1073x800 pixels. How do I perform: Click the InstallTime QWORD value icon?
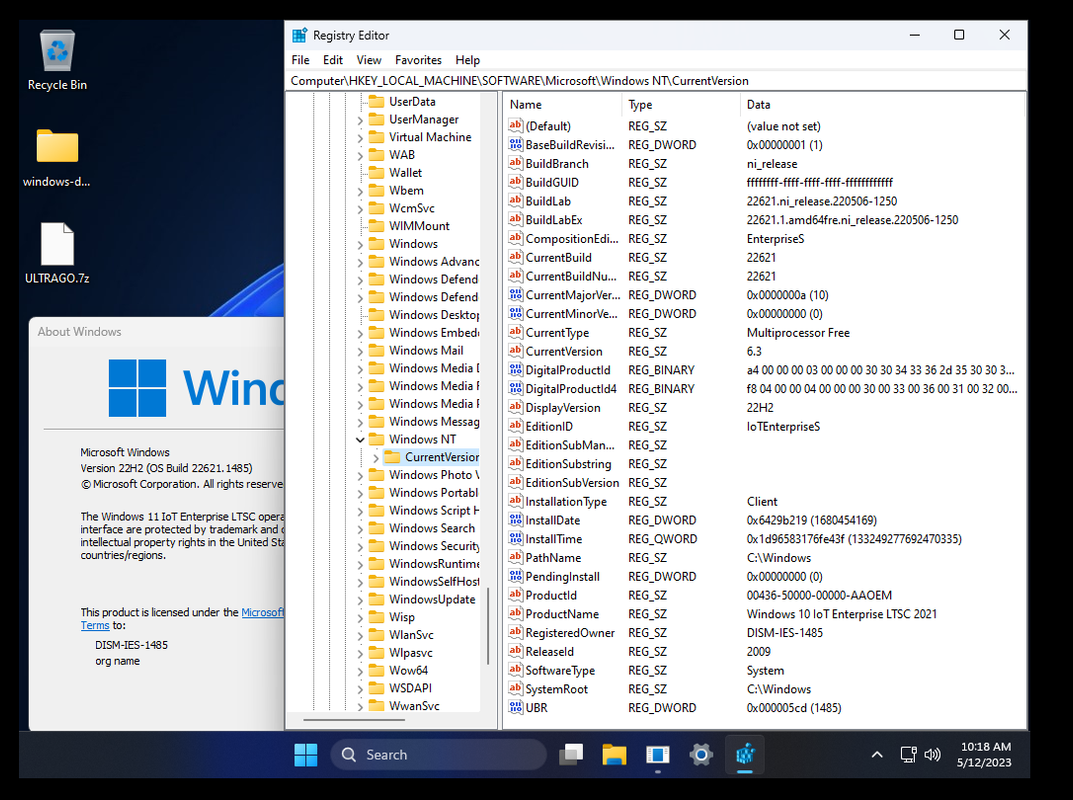[515, 539]
